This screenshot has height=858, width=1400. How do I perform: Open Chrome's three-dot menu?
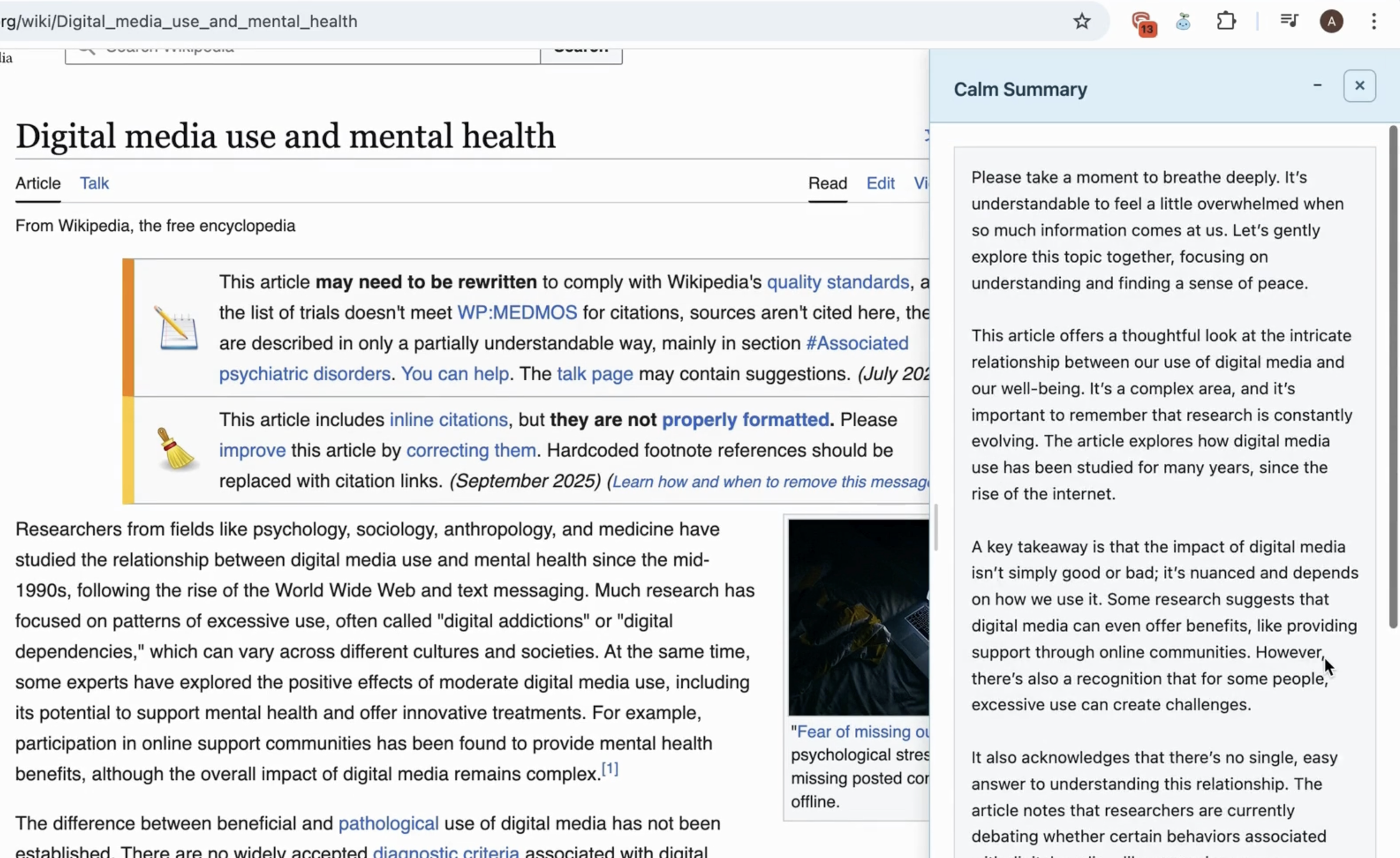(1374, 22)
